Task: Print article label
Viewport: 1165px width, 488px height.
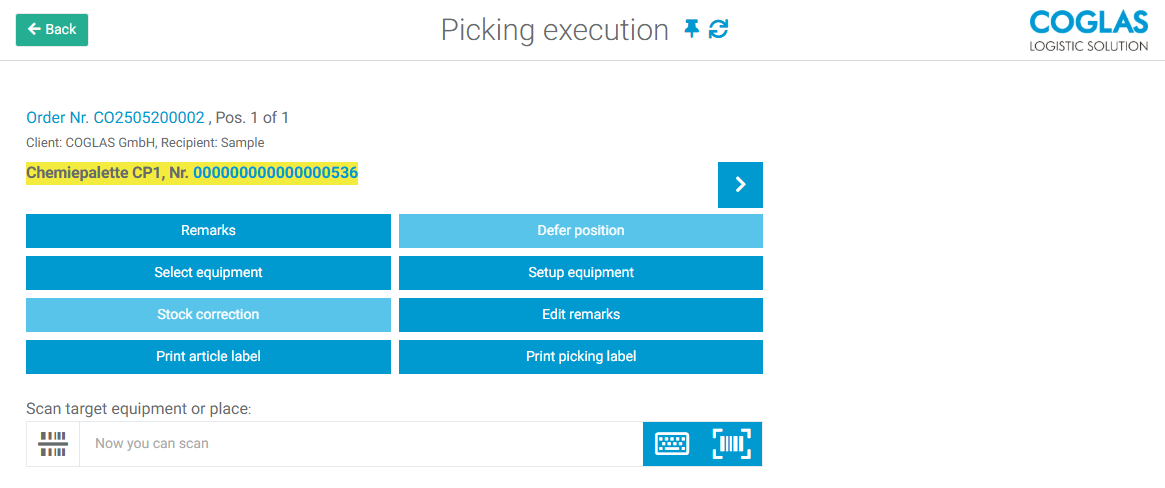Action: (208, 357)
